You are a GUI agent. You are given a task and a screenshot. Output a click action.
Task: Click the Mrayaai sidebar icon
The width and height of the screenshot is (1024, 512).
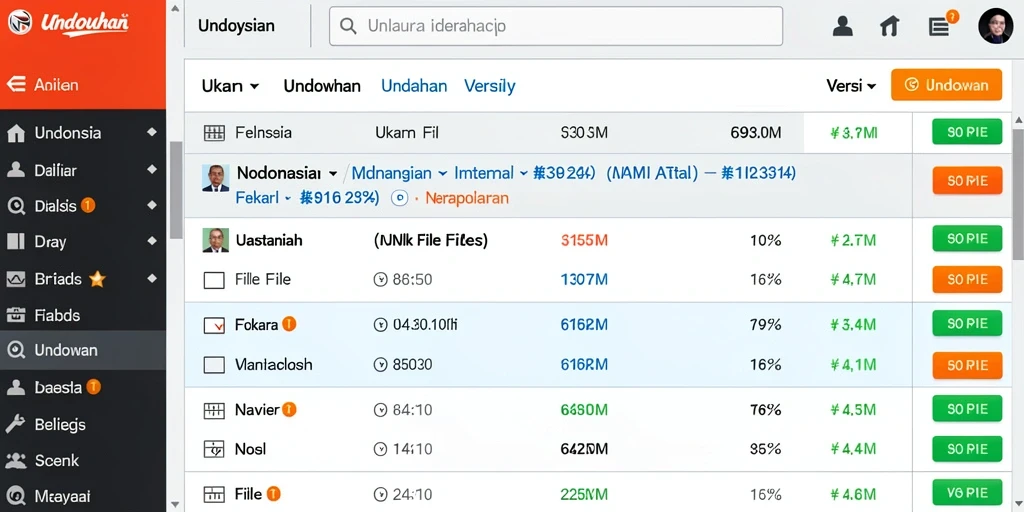[x=16, y=496]
